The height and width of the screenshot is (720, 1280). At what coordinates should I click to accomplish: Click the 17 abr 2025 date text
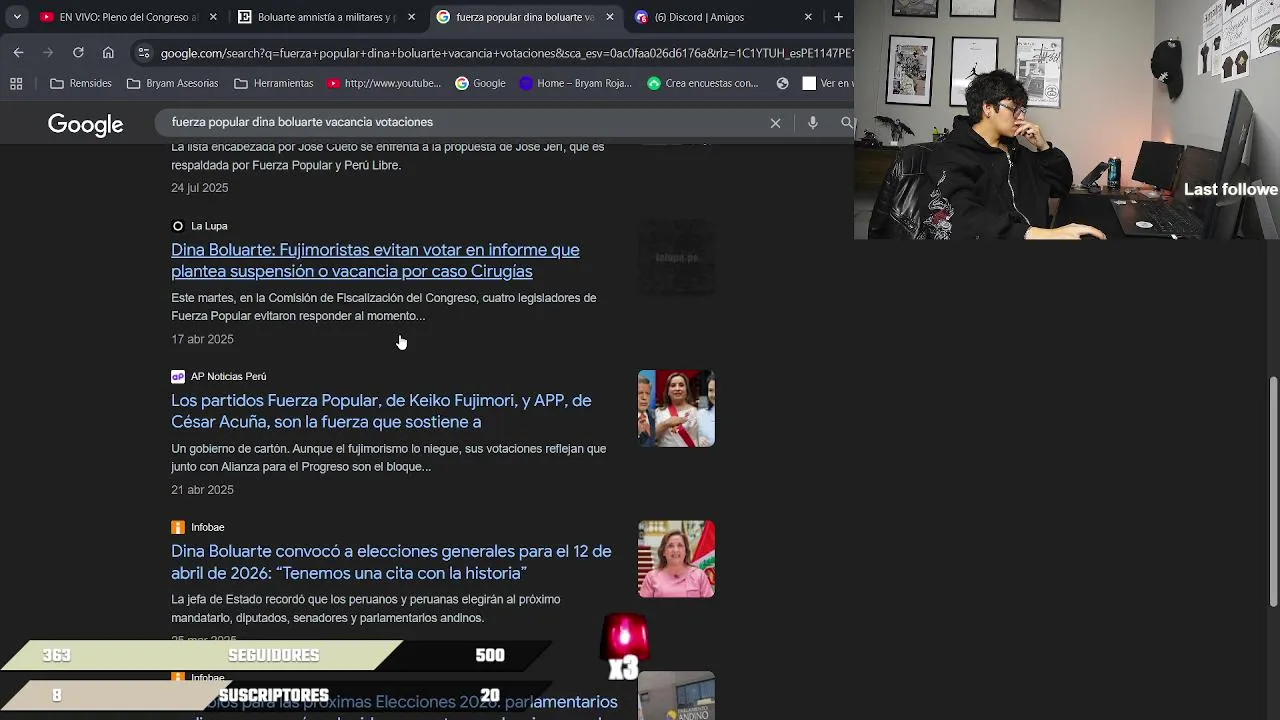click(202, 339)
